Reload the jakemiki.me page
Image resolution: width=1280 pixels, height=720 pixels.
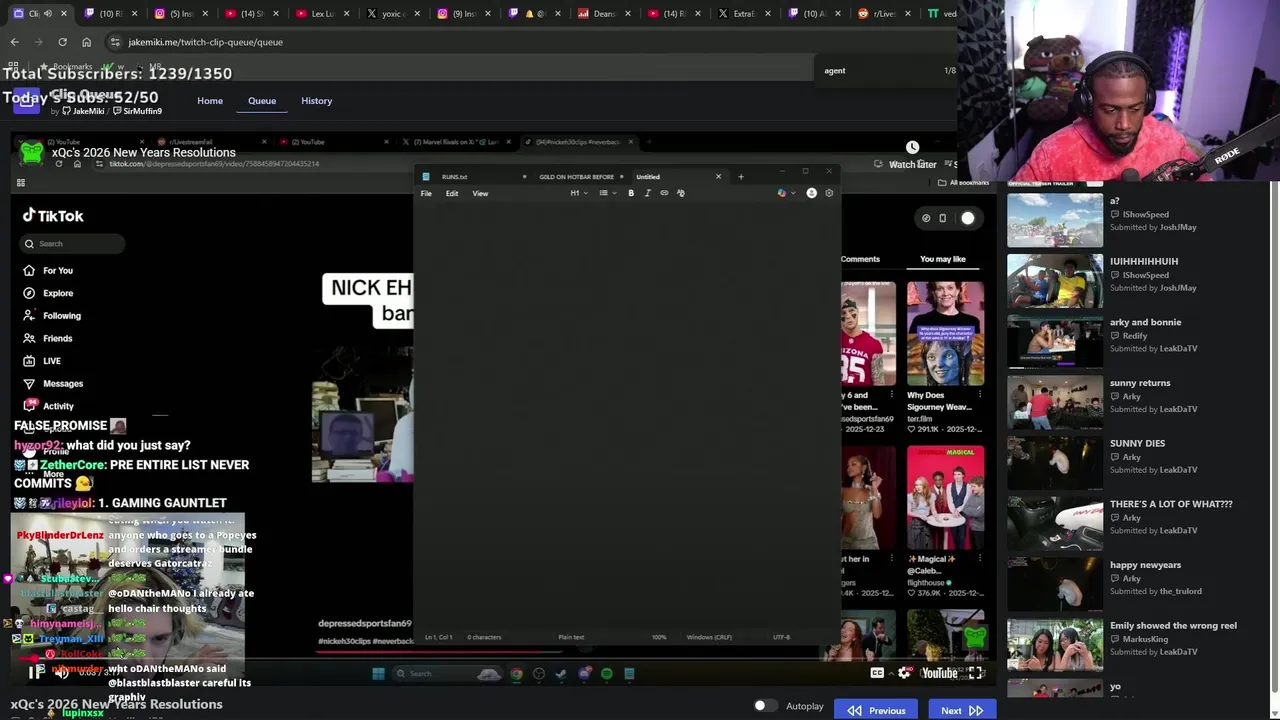62,42
